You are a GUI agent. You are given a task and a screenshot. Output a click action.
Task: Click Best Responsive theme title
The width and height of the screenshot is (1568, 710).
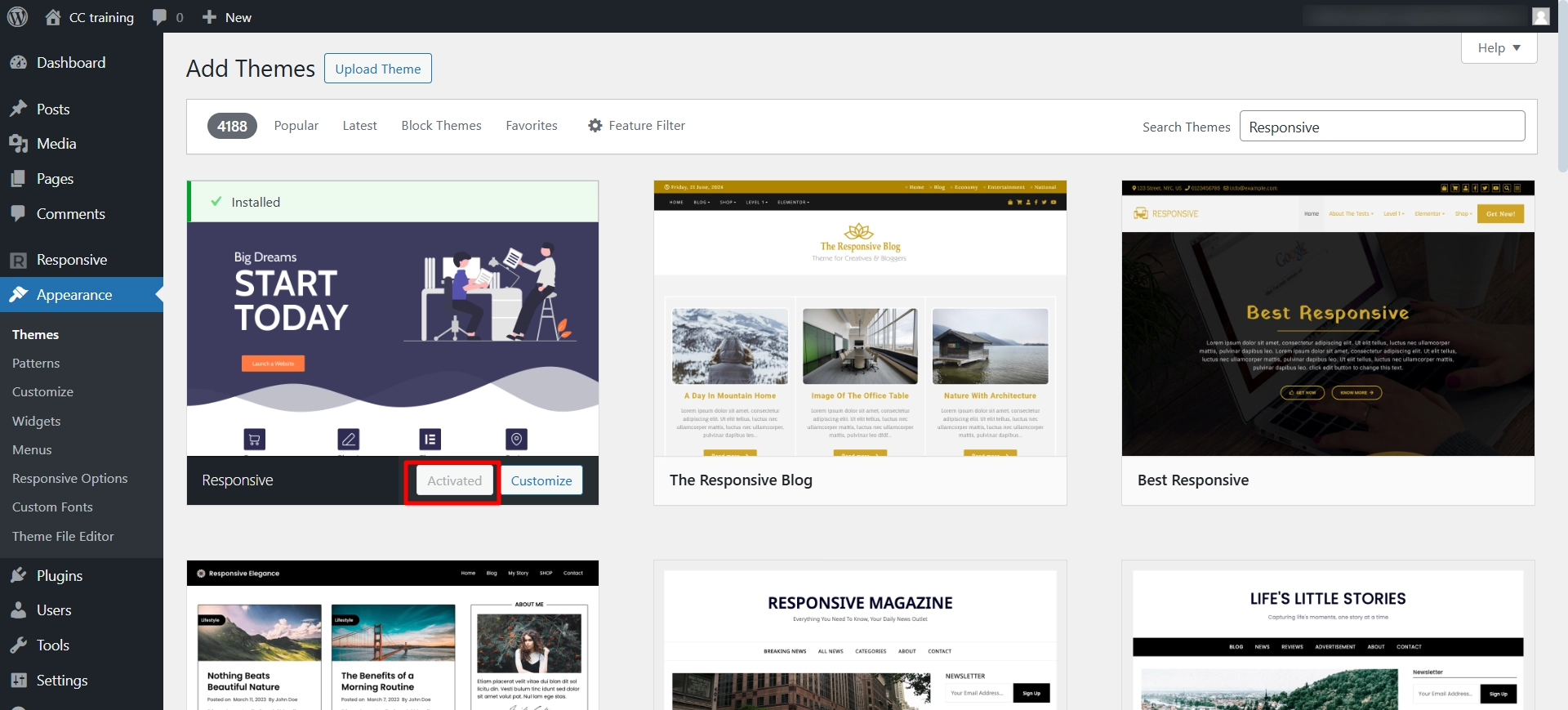pyautogui.click(x=1193, y=480)
